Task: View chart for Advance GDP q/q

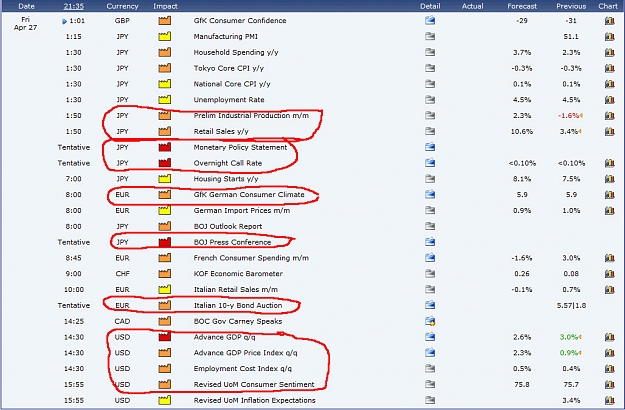Action: coord(609,337)
